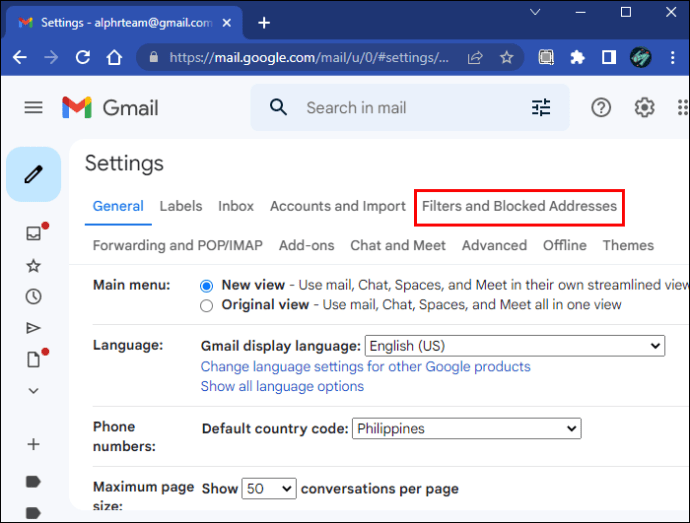Select the New view radio button
This screenshot has width=690, height=523.
[206, 286]
